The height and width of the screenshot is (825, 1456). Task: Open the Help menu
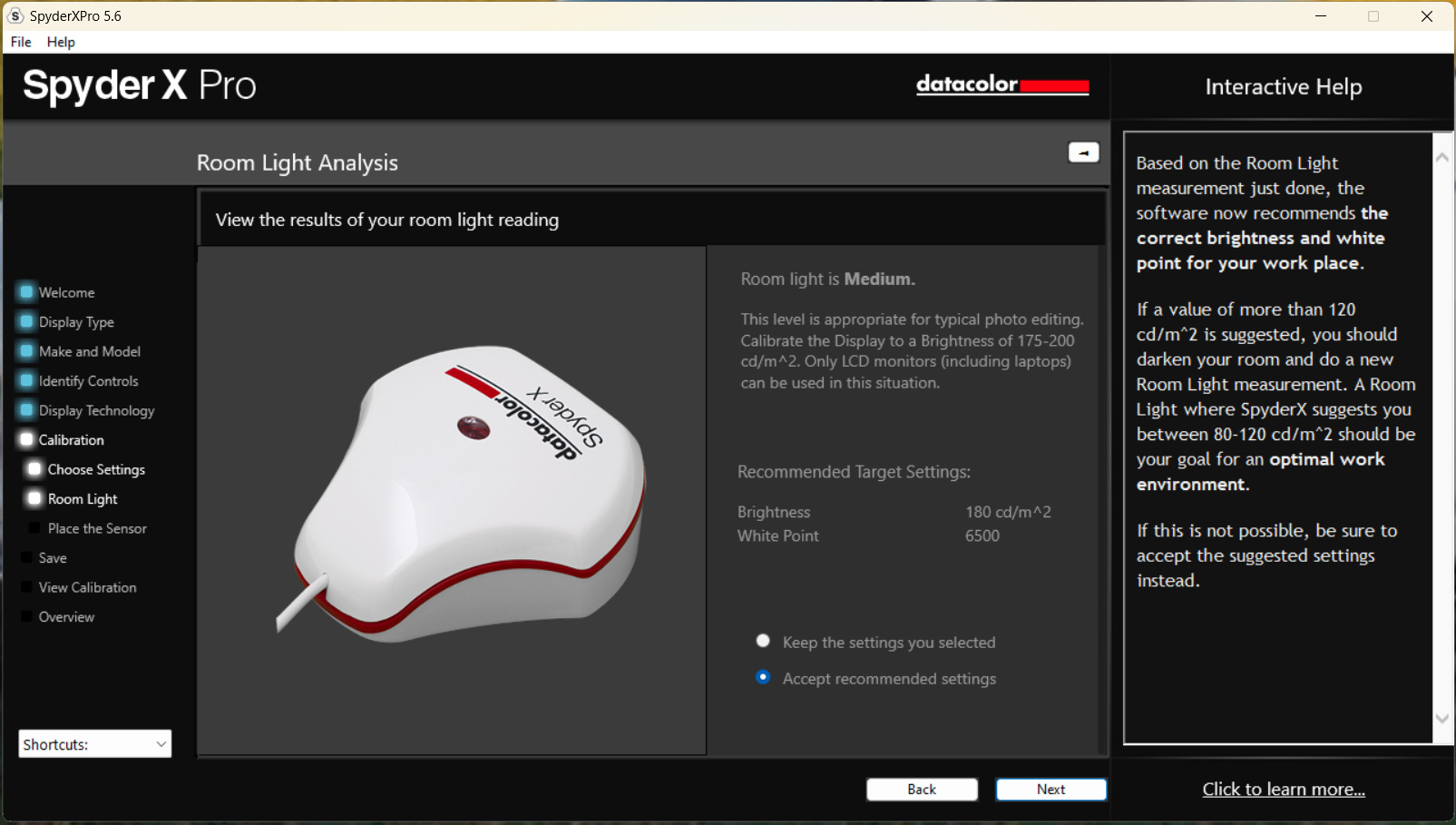click(x=61, y=42)
